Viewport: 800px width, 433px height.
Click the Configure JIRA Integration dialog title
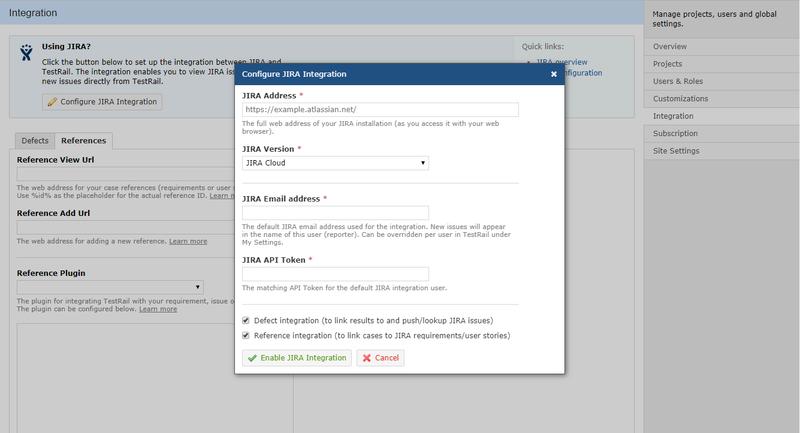point(294,74)
